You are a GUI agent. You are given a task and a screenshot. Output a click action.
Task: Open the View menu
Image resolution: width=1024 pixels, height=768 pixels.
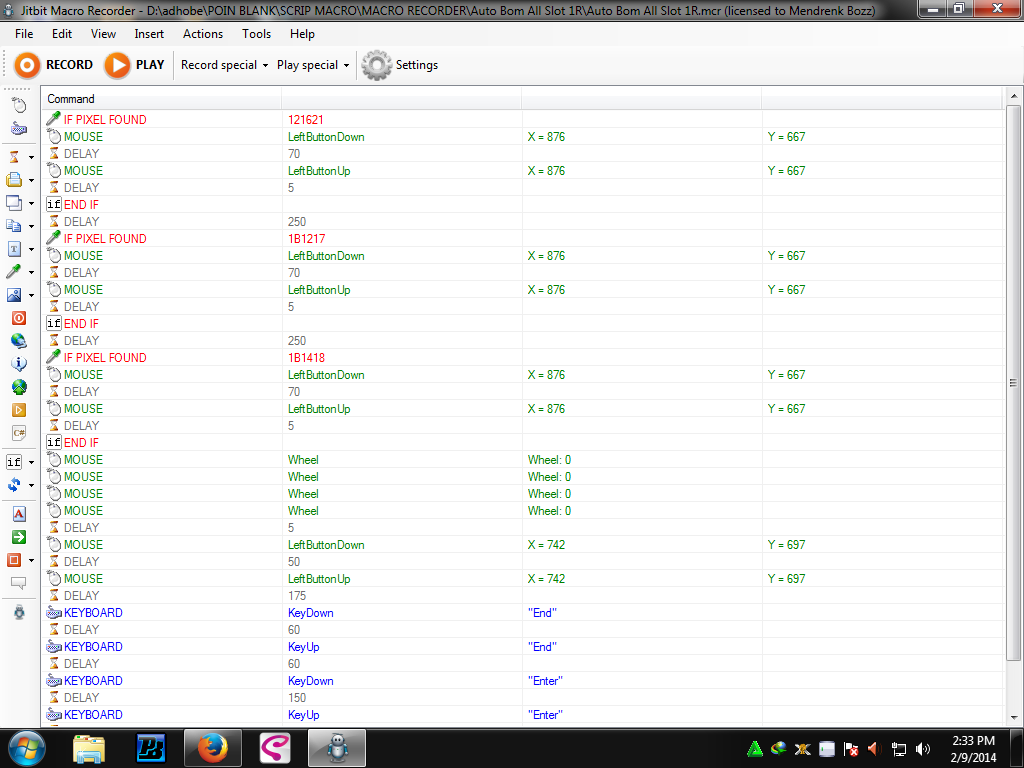(103, 34)
